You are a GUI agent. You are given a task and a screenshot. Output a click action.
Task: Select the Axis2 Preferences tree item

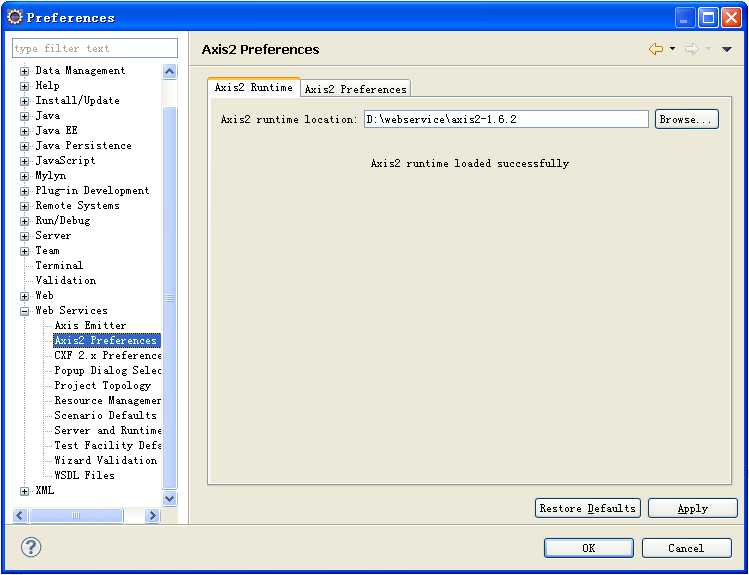pos(106,340)
